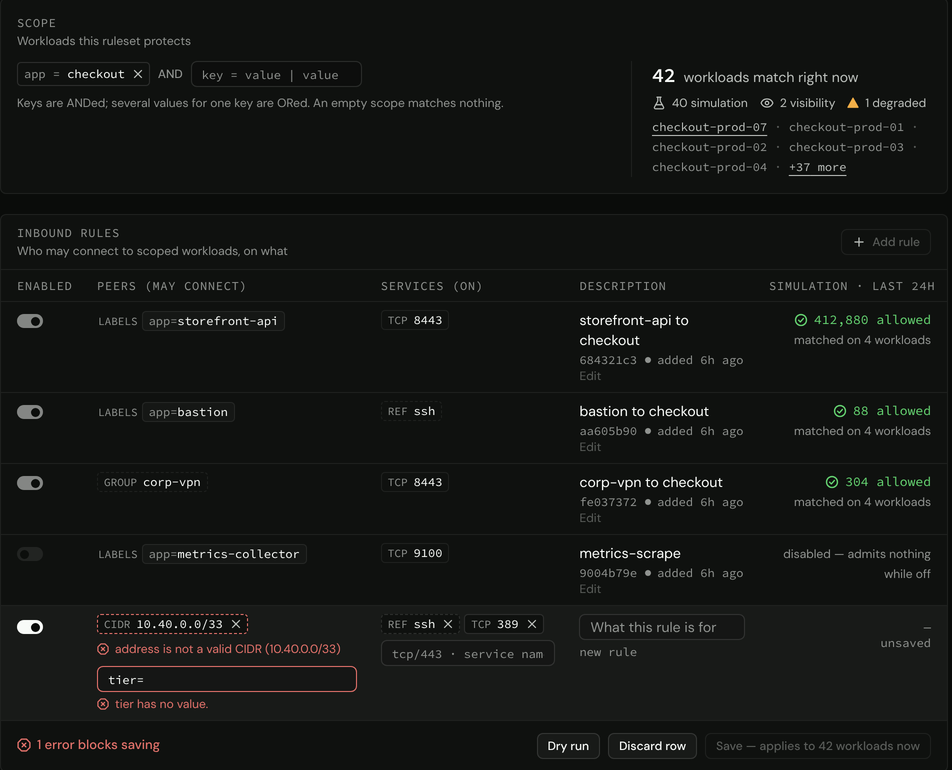Click the GROUP corp-vpn peer chip
The image size is (952, 770).
click(x=152, y=483)
